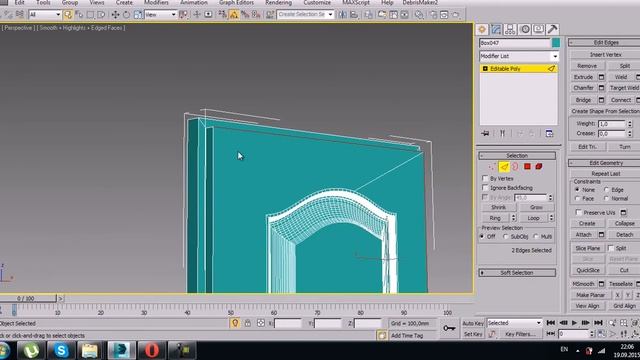Click Create Shape From Selection button
640x360 pixels.
(x=605, y=111)
